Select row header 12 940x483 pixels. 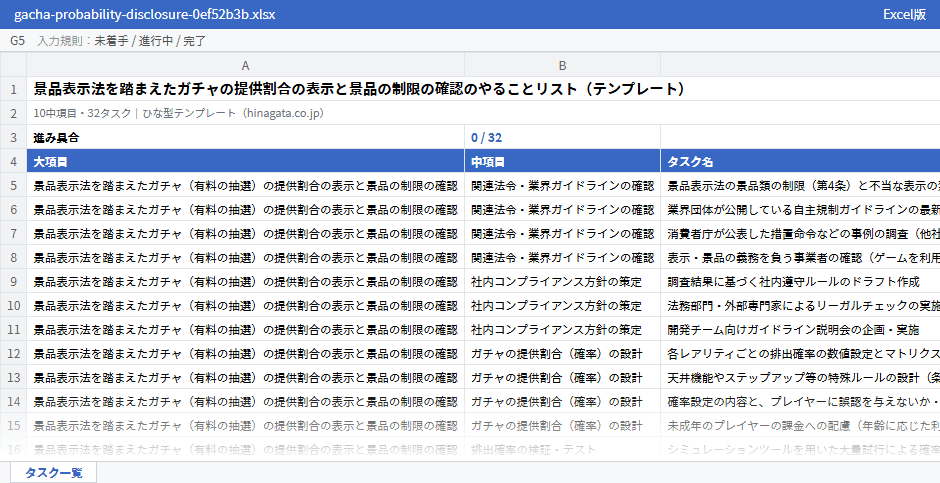[13, 354]
